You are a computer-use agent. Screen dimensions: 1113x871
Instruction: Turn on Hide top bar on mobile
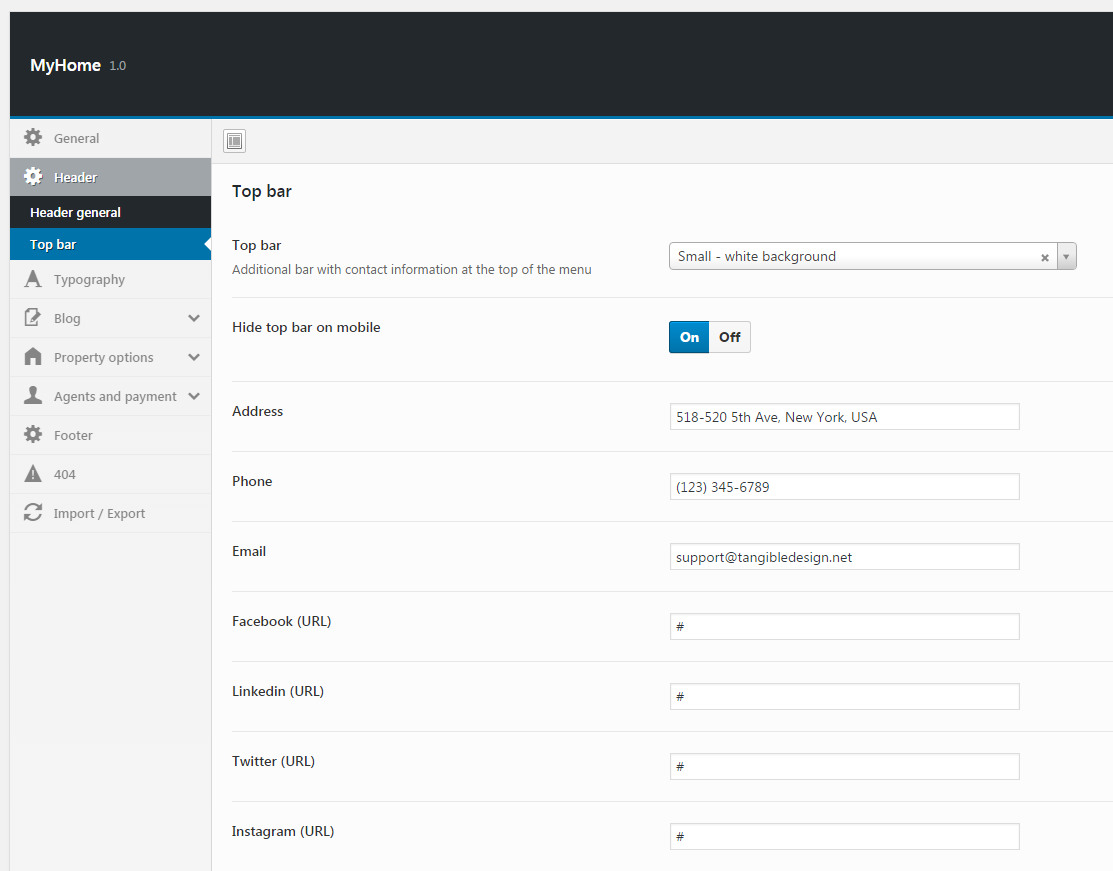coord(689,337)
